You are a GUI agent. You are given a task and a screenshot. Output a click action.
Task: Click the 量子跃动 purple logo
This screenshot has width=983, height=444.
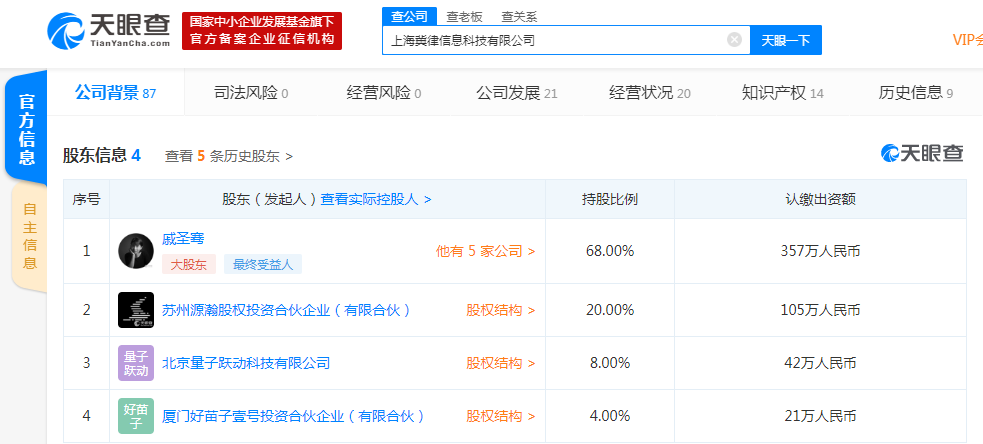point(136,362)
